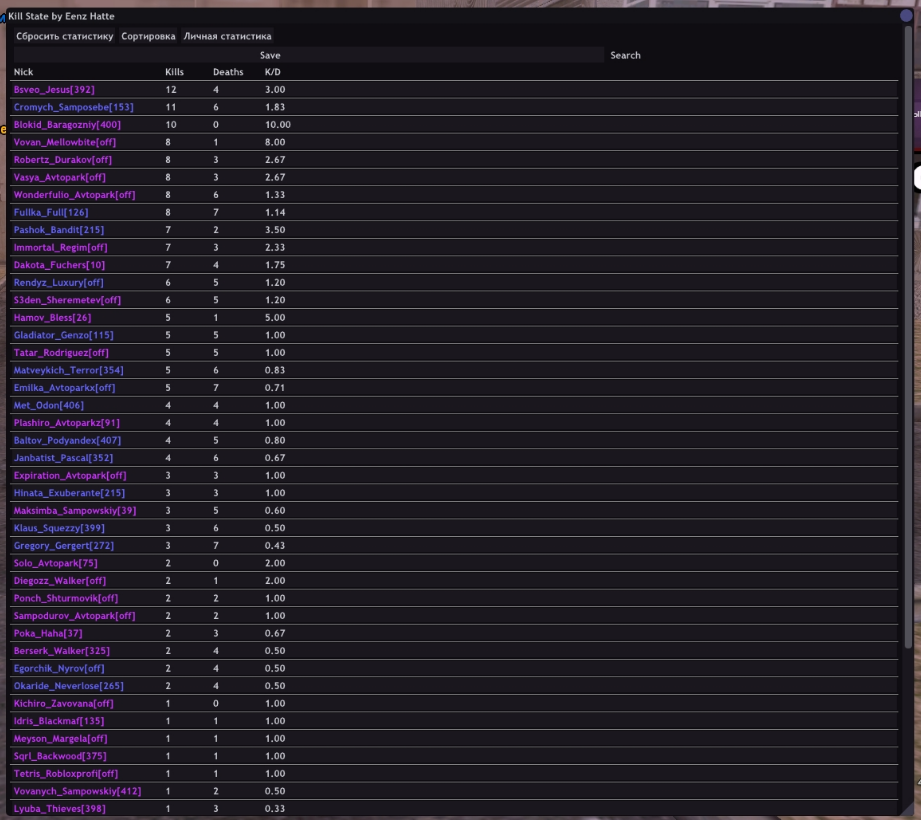Click the Nick column header
The width and height of the screenshot is (921, 820).
(23, 72)
